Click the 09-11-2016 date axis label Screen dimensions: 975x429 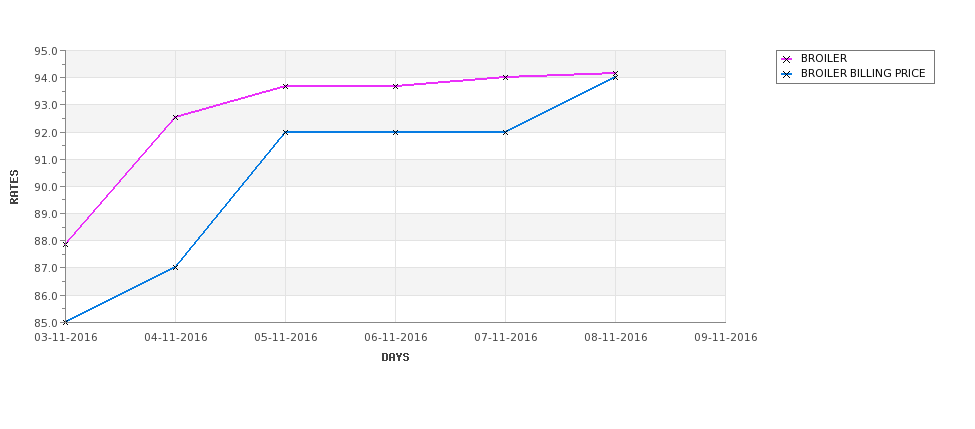(726, 338)
